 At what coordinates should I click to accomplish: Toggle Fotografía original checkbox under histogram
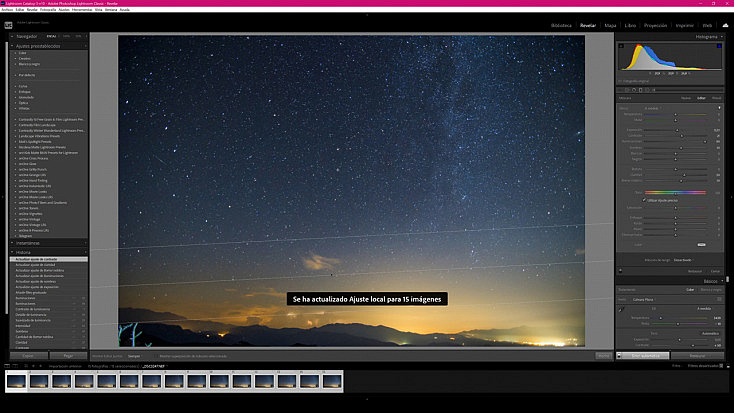point(621,81)
